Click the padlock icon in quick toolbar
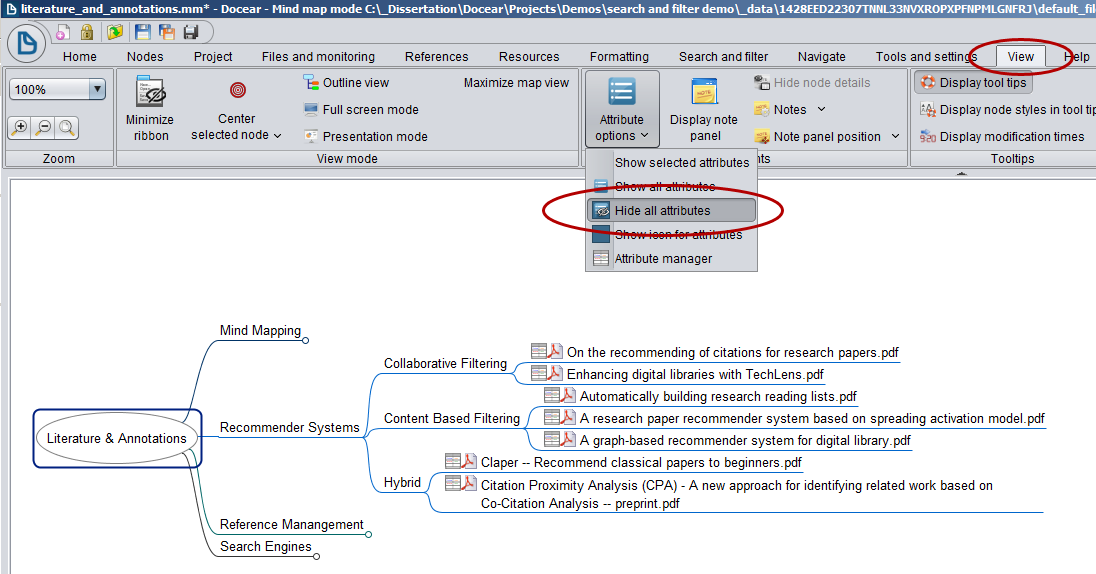This screenshot has width=1096, height=574. click(87, 32)
